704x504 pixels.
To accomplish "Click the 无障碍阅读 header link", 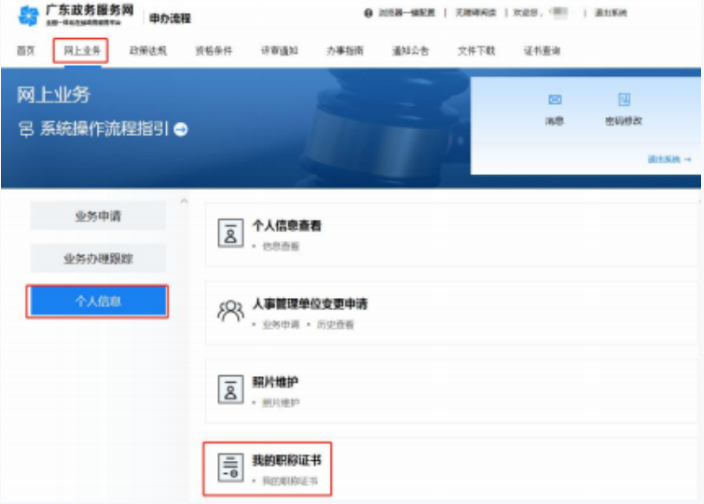I will coord(475,13).
